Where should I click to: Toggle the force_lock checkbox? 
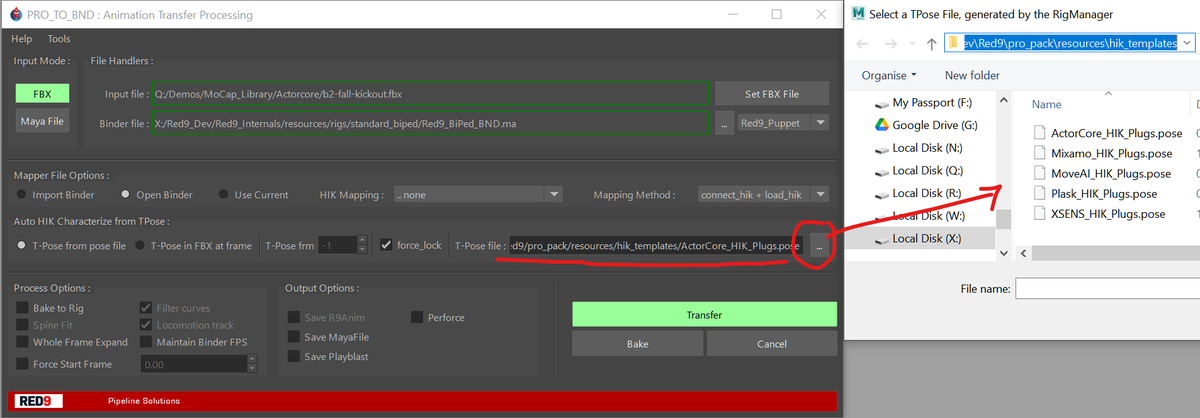click(386, 245)
